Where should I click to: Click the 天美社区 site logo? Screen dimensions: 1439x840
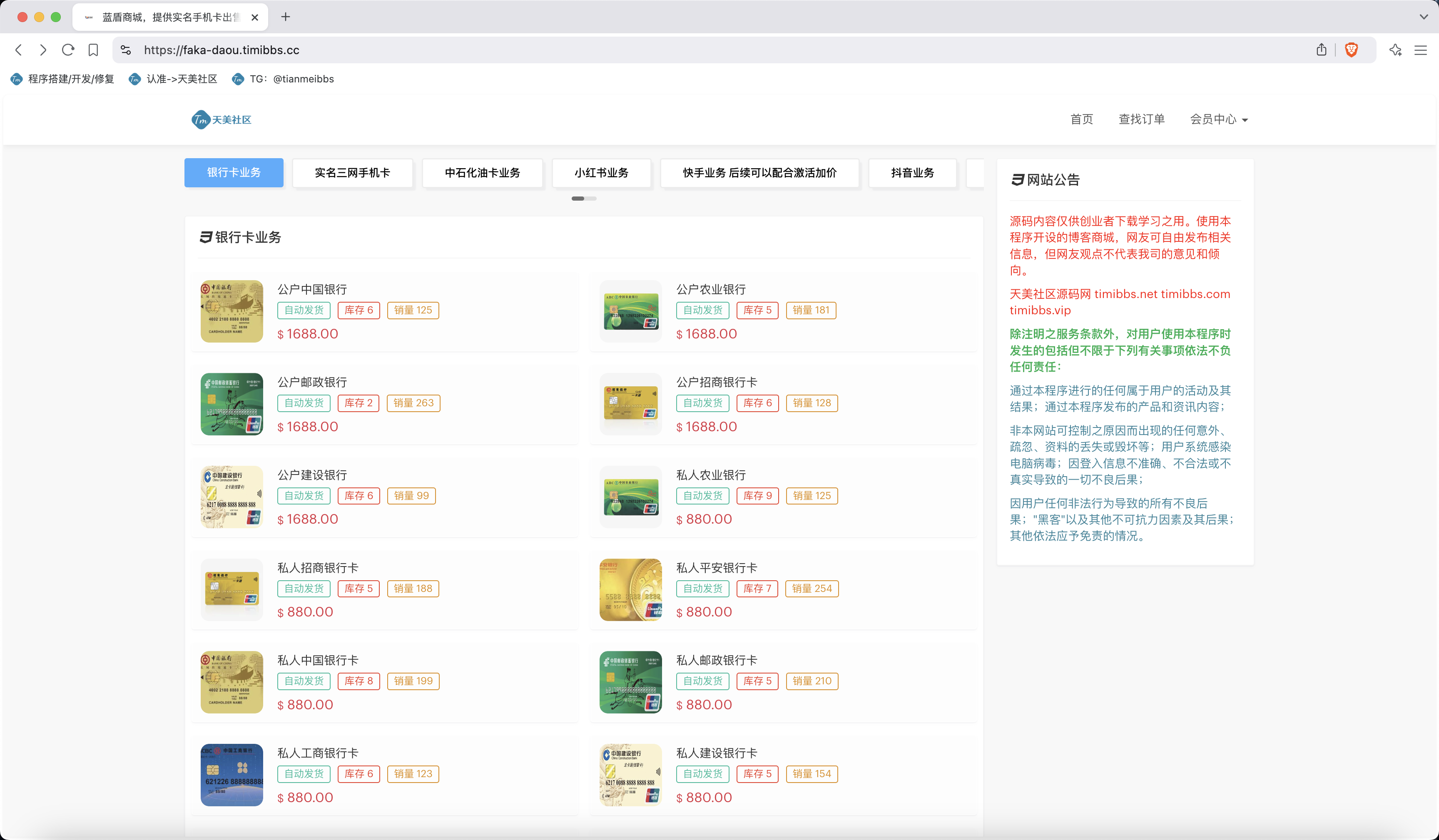222,119
